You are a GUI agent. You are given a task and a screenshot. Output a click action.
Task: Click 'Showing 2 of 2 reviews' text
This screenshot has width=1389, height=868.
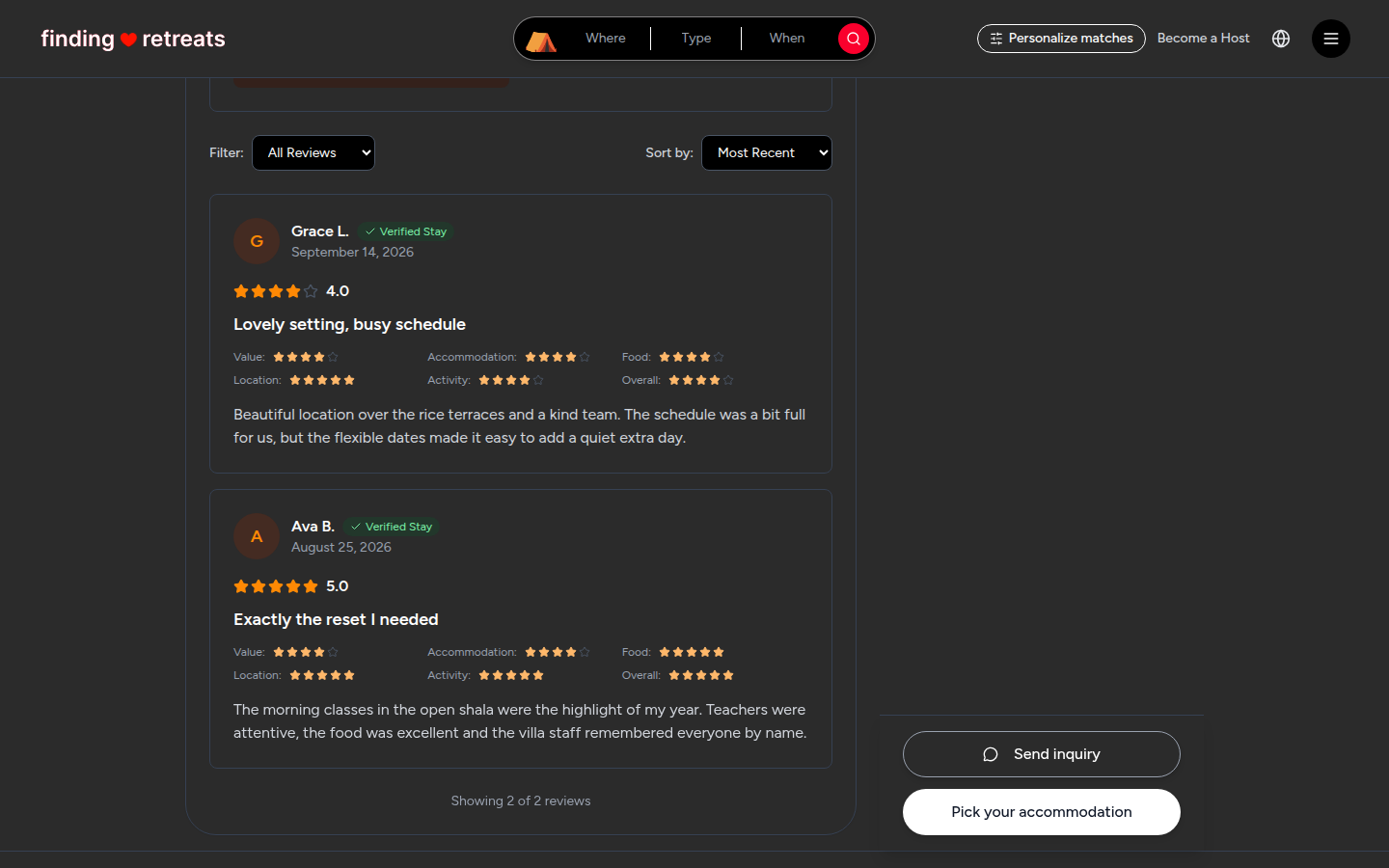(x=521, y=800)
